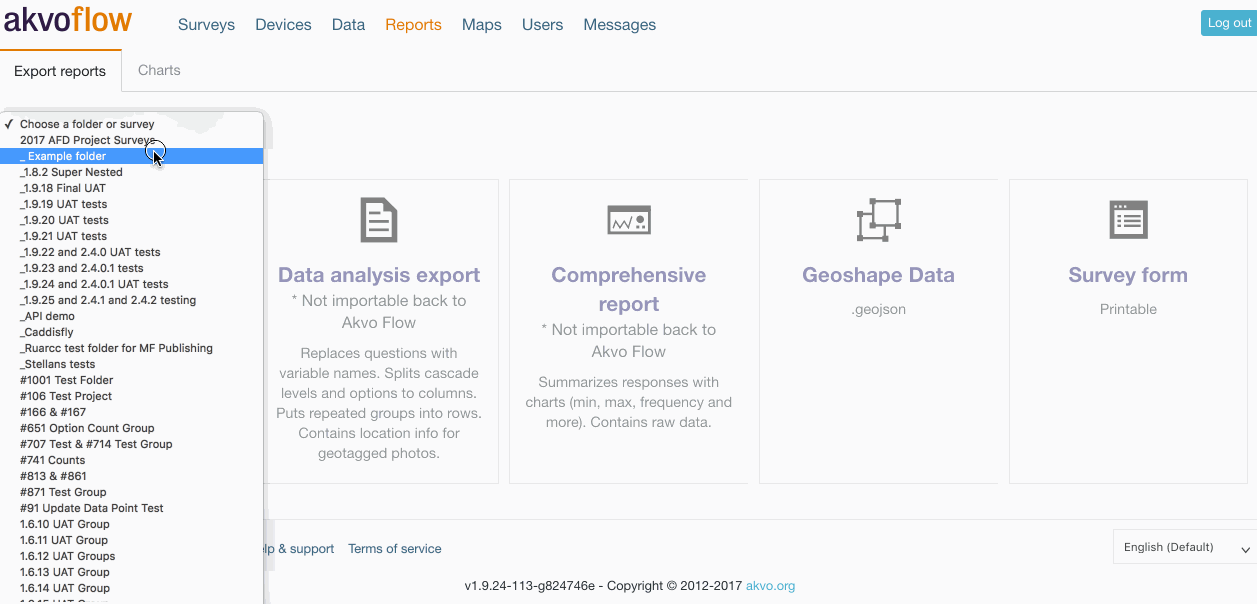Choose '_1.9.22 and 2.4.0 UAT tests'
1257x604 pixels.
coord(132,252)
